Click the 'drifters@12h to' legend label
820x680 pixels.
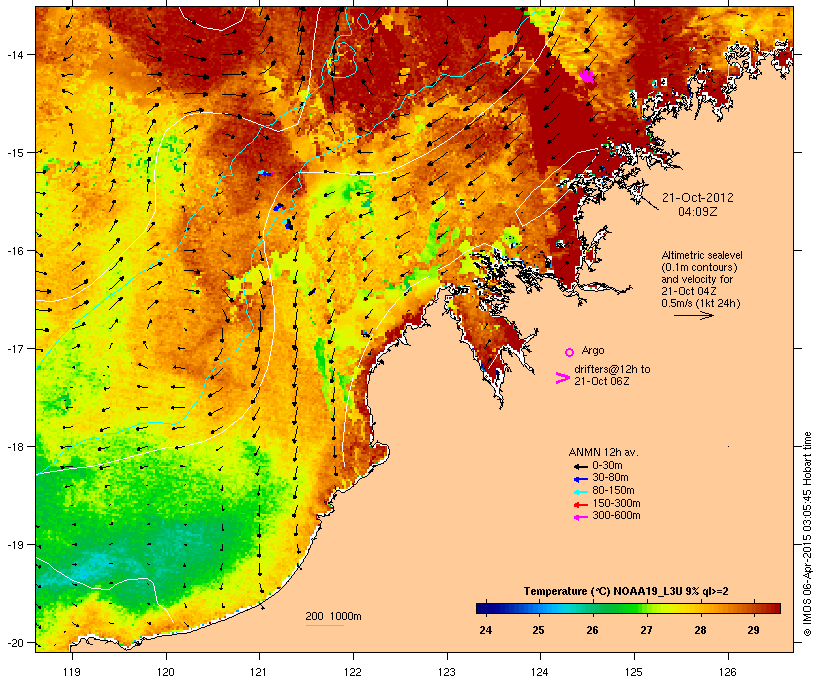612,369
